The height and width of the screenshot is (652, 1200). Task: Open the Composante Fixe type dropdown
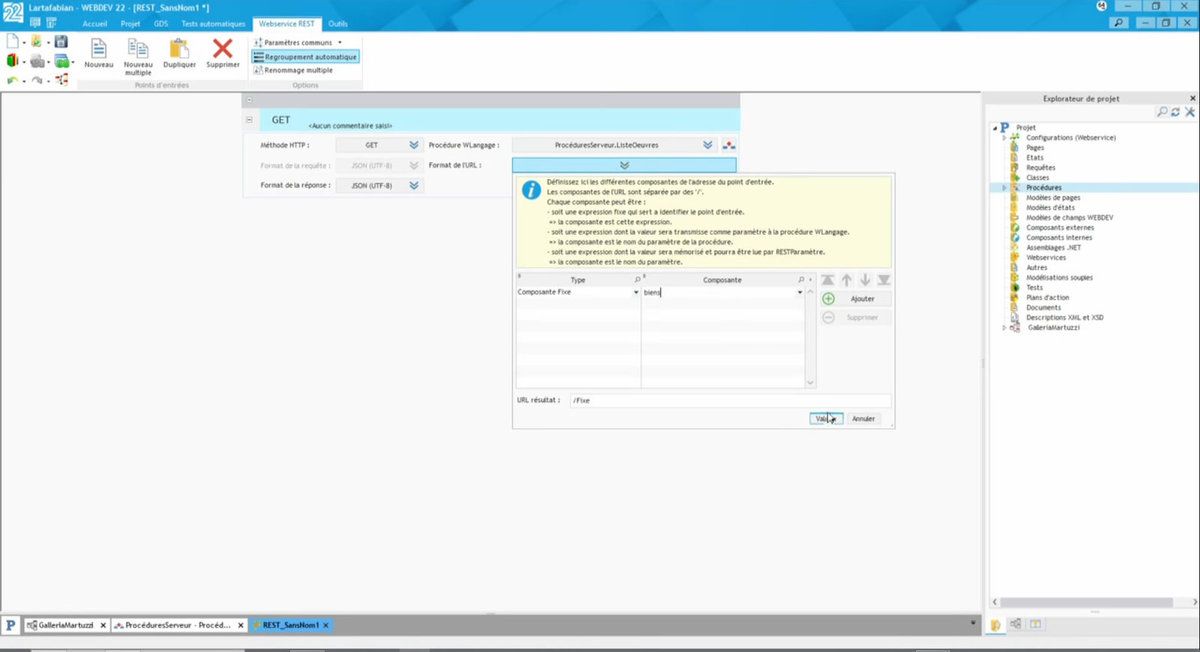point(636,291)
